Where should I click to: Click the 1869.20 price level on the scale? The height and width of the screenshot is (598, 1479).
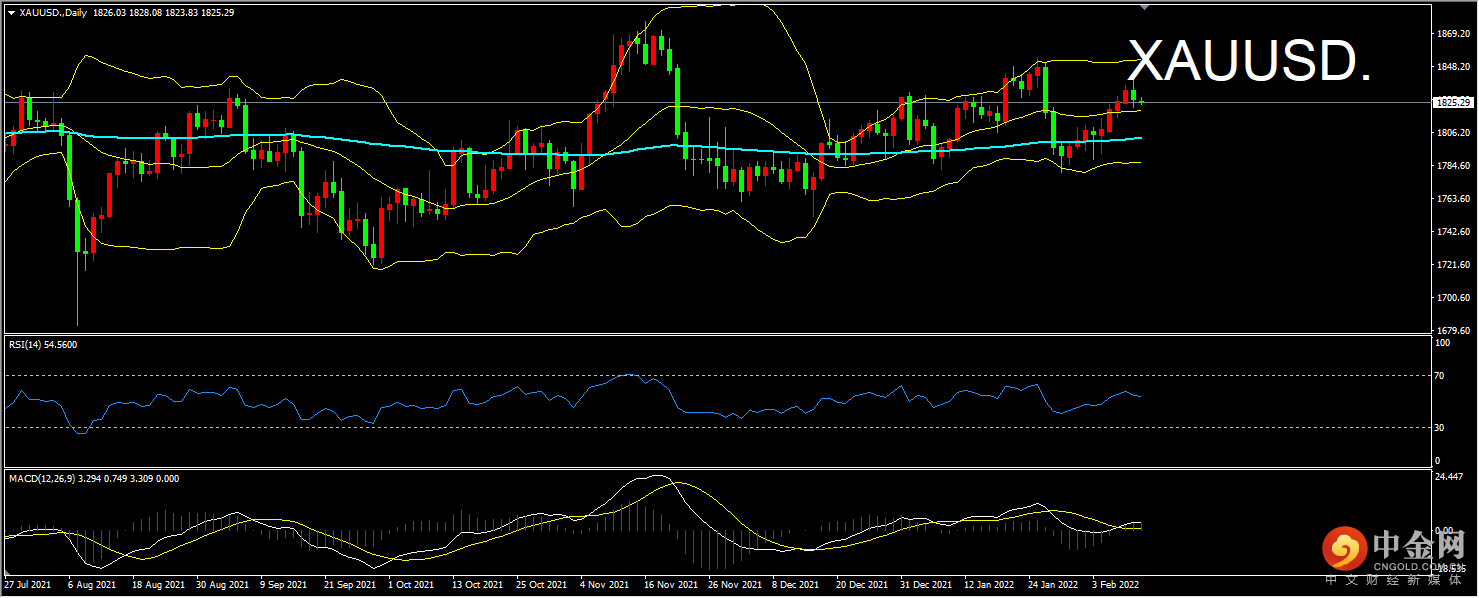coord(1451,34)
